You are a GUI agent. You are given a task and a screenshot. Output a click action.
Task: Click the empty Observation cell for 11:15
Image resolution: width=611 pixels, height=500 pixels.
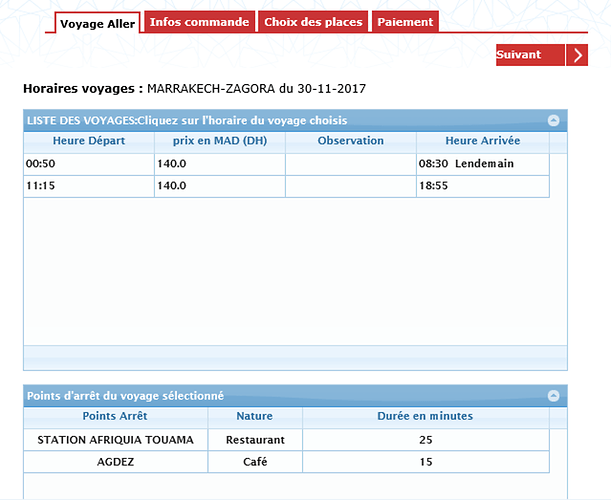(x=351, y=186)
